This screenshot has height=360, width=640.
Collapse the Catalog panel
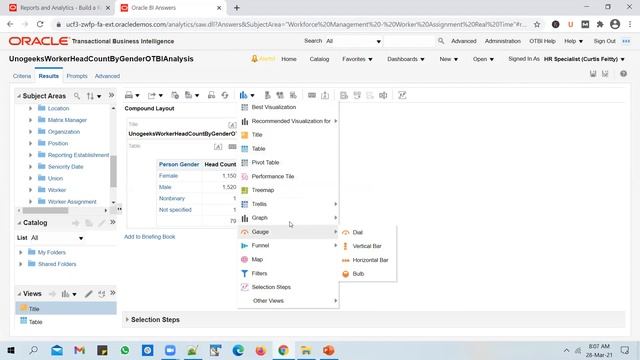pos(19,223)
